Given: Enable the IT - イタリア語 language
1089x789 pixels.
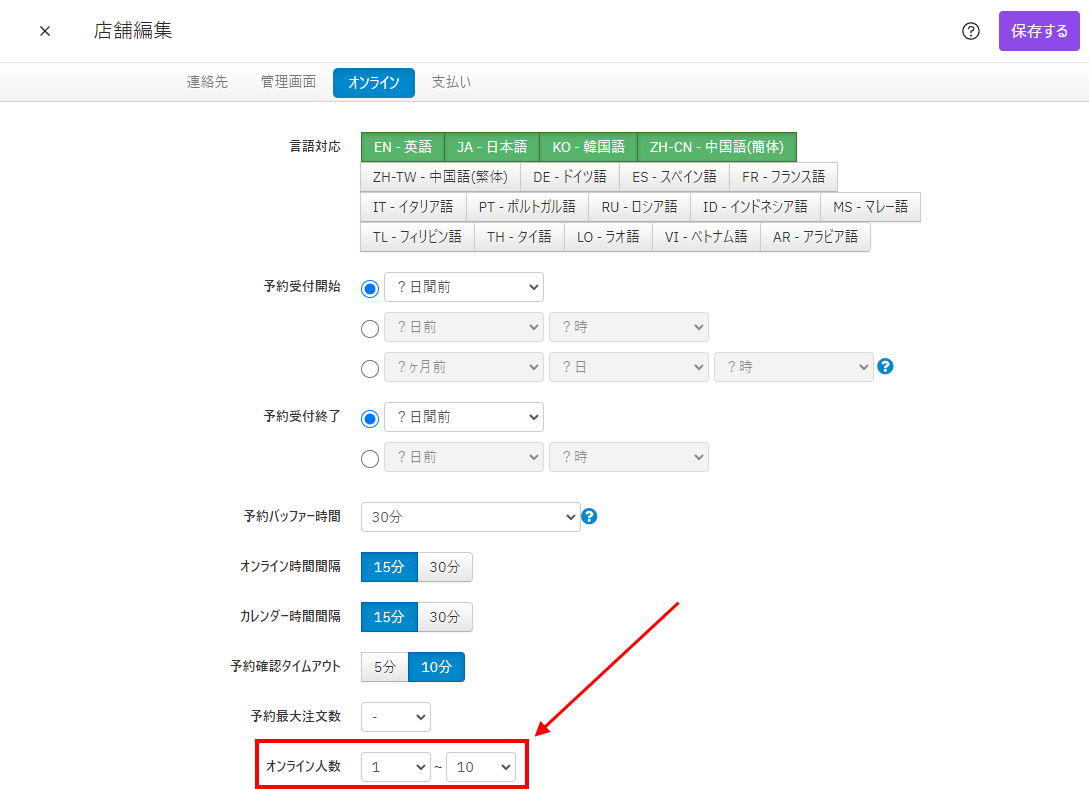Looking at the screenshot, I should (x=413, y=207).
